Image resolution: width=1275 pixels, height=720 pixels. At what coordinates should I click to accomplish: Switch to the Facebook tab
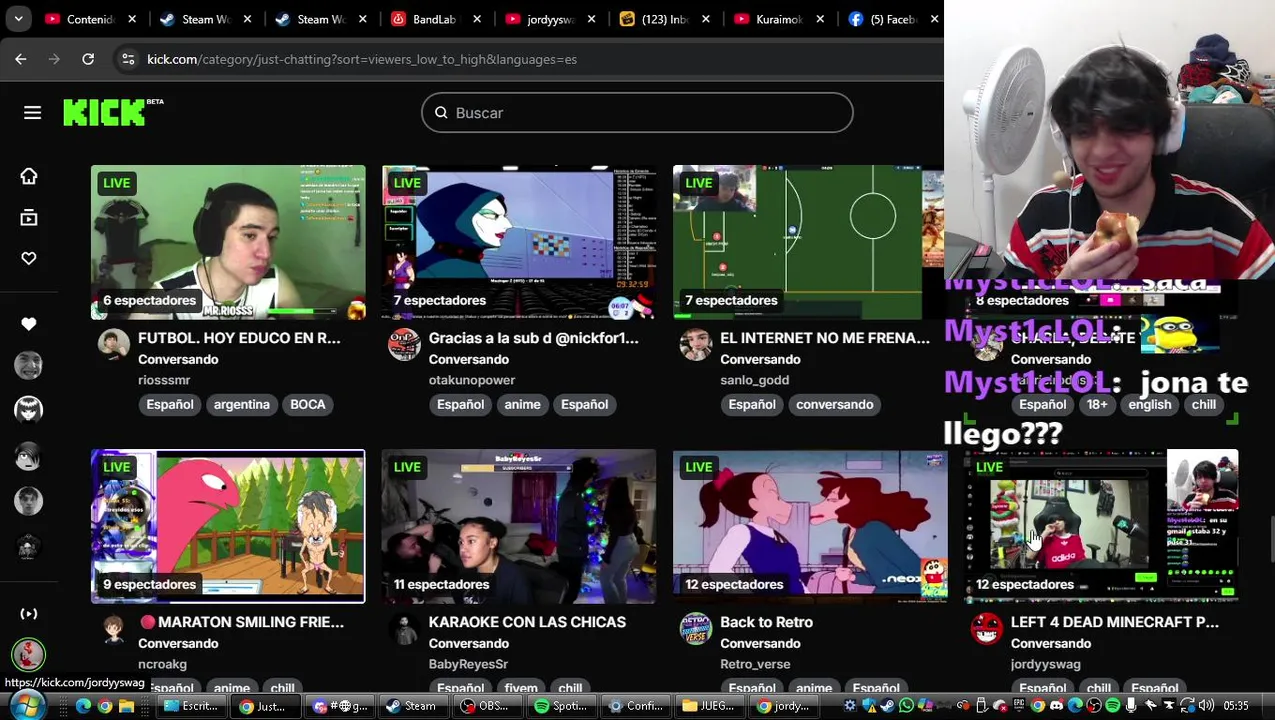pos(892,19)
